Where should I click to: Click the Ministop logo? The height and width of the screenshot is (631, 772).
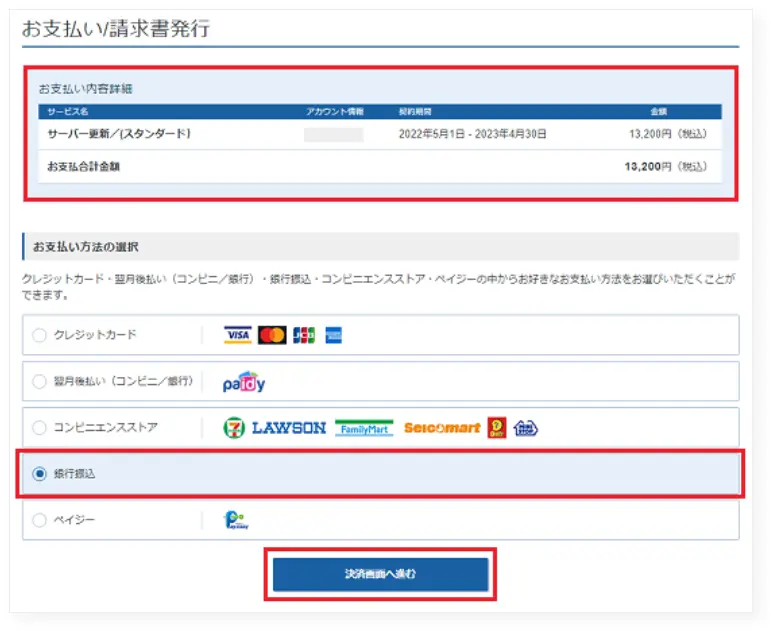pyautogui.click(x=525, y=428)
